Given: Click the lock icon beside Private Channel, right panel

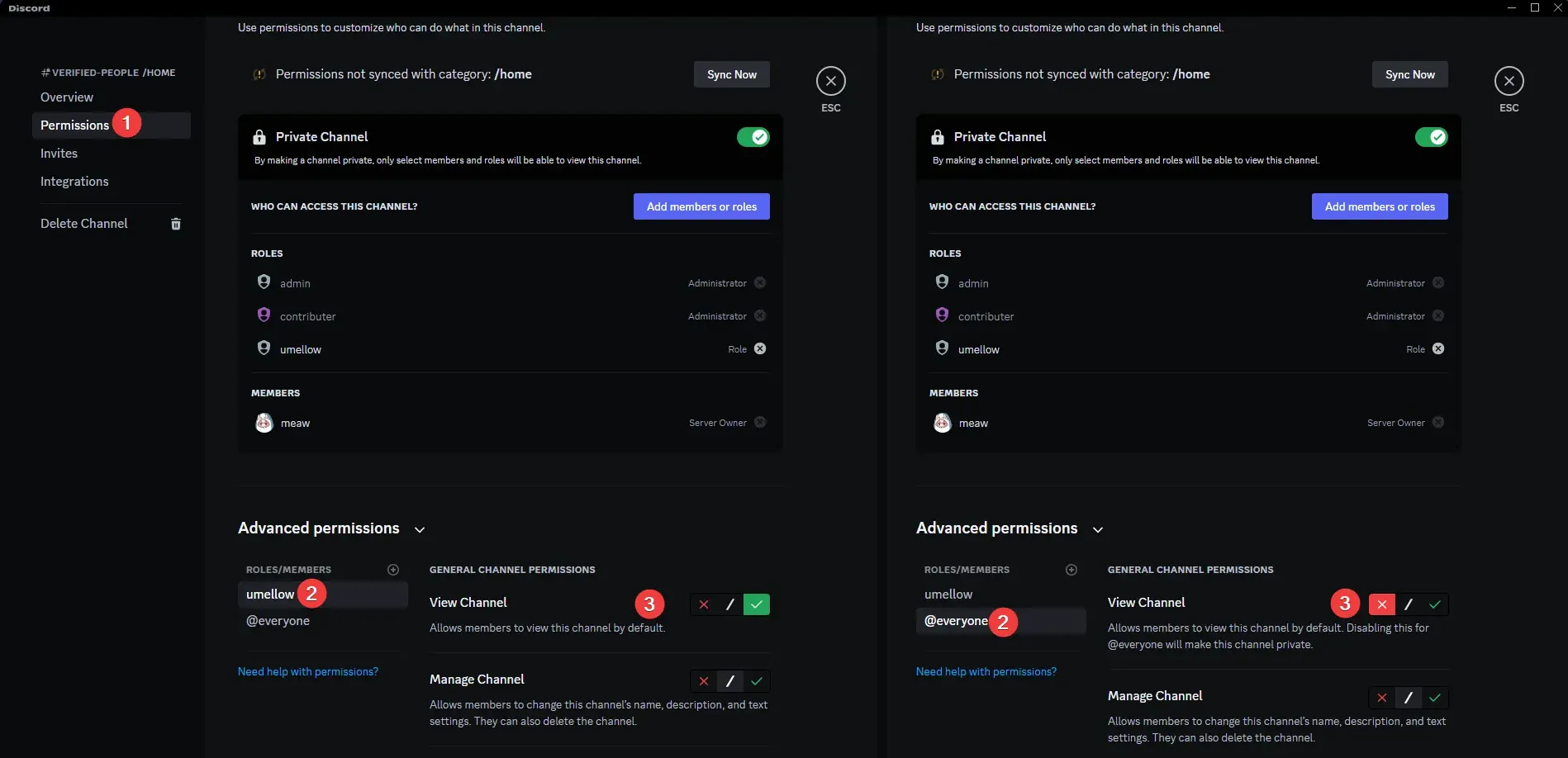Looking at the screenshot, I should [x=938, y=137].
